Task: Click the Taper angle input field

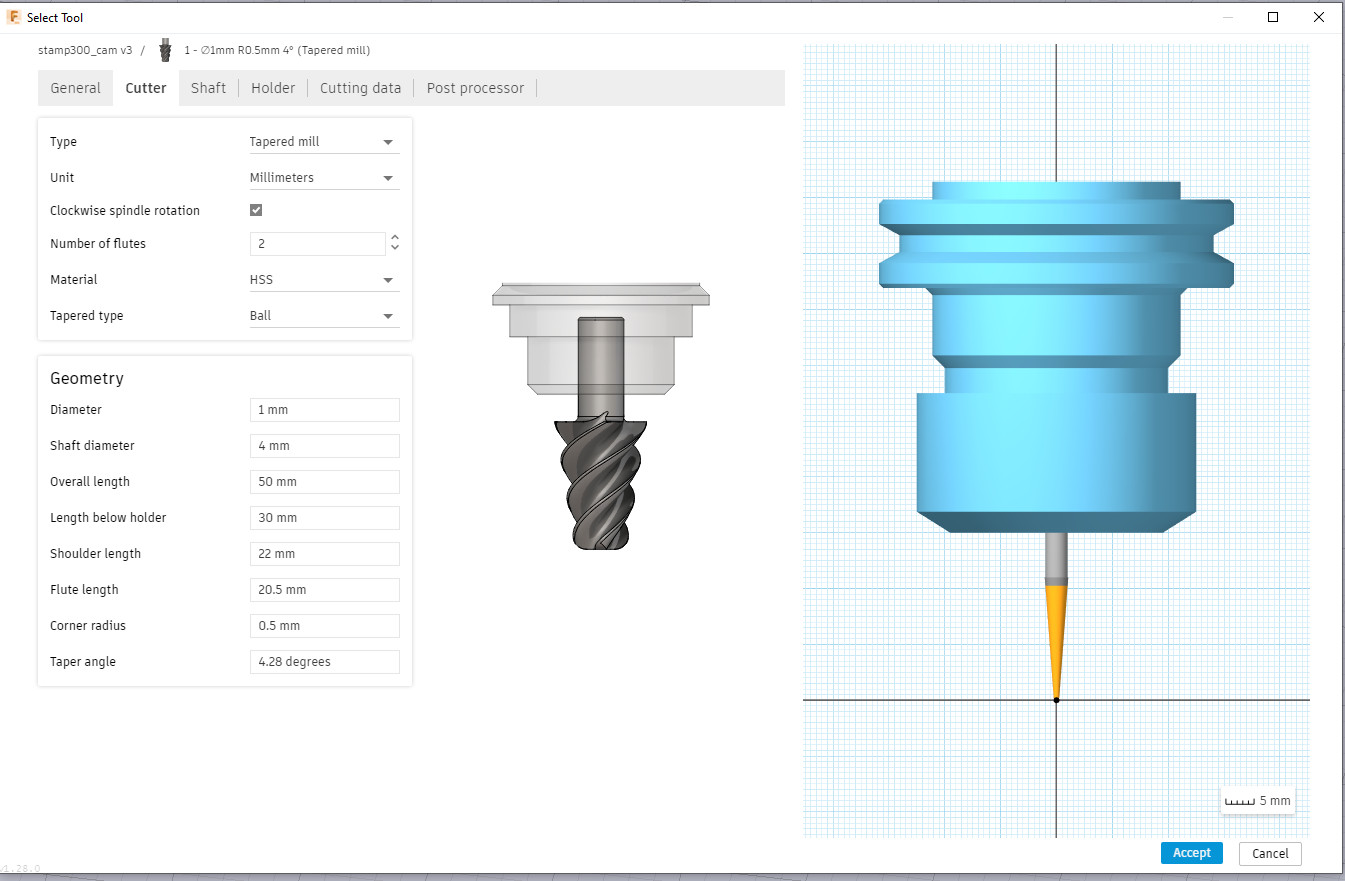Action: click(324, 662)
